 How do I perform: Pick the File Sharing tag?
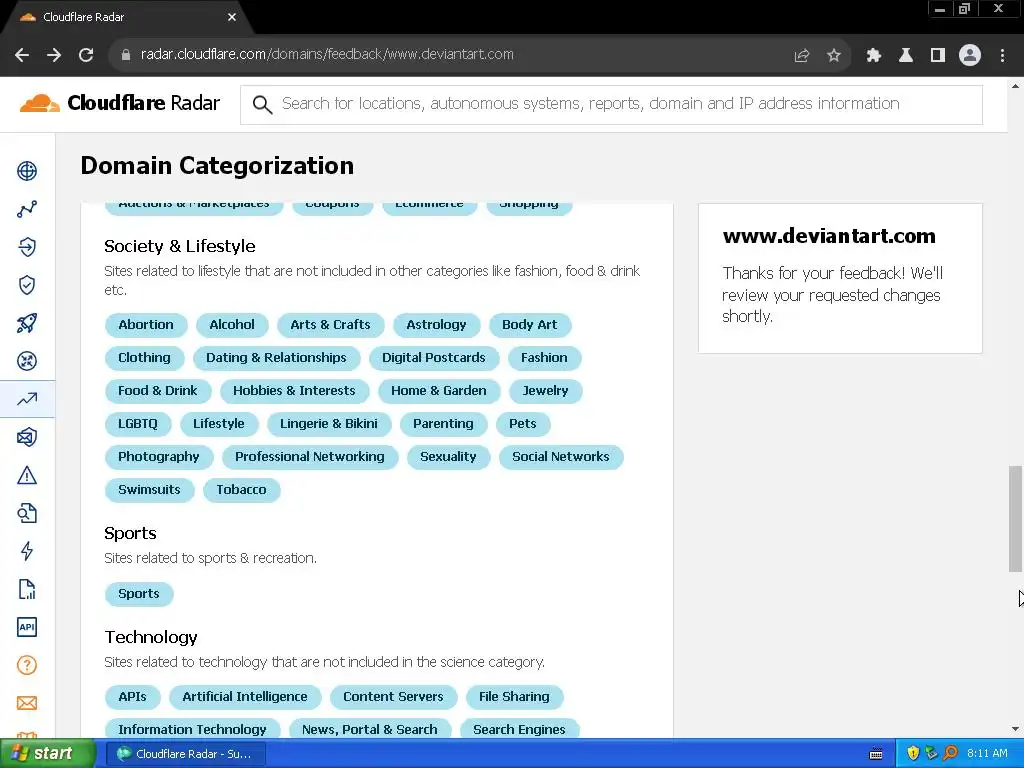tap(514, 697)
